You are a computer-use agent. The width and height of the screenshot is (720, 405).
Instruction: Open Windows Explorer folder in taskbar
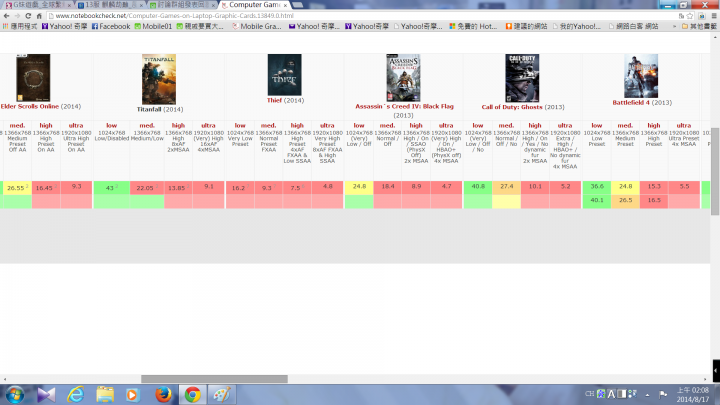(105, 395)
